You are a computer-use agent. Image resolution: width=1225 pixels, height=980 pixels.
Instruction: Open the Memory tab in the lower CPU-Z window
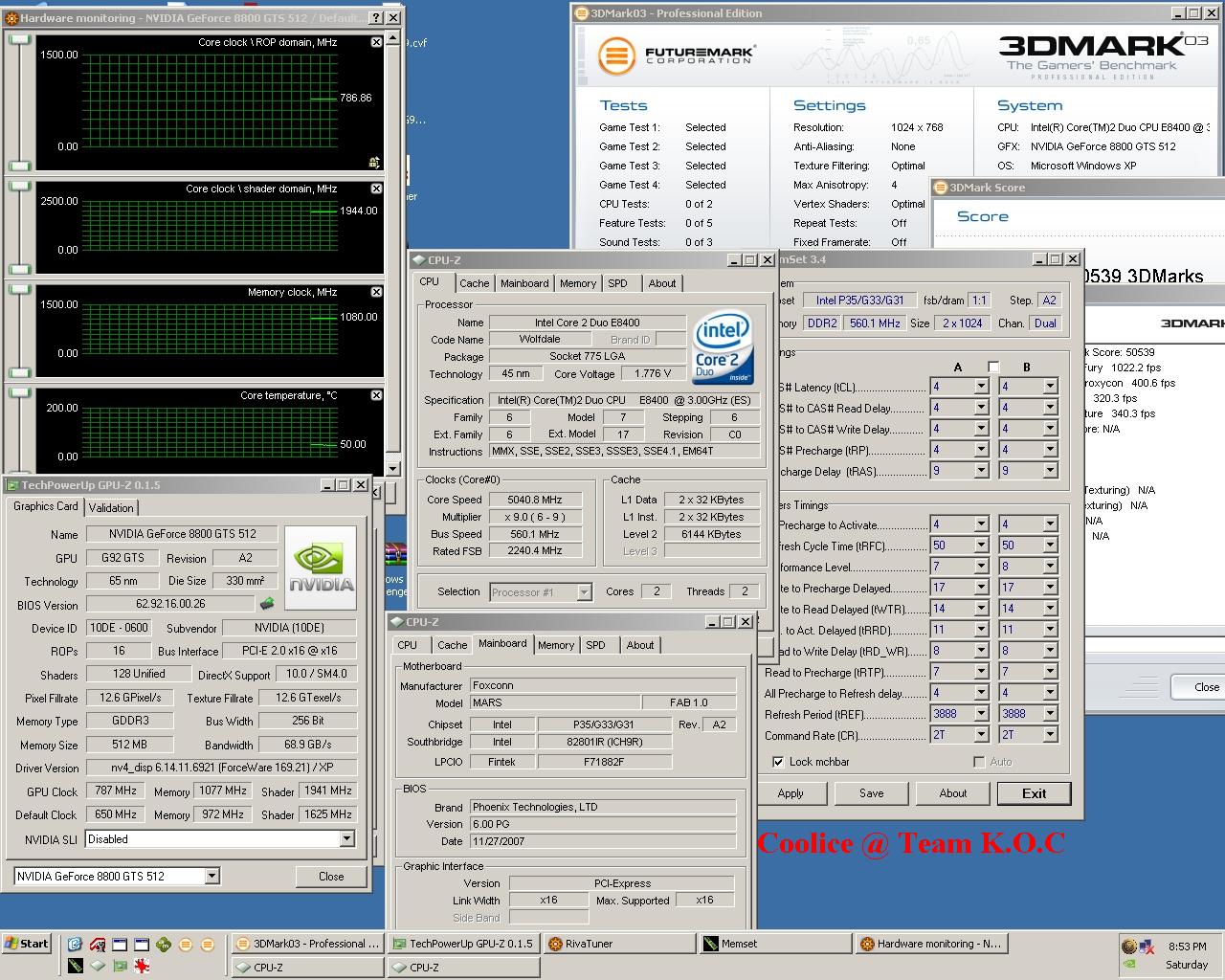556,645
